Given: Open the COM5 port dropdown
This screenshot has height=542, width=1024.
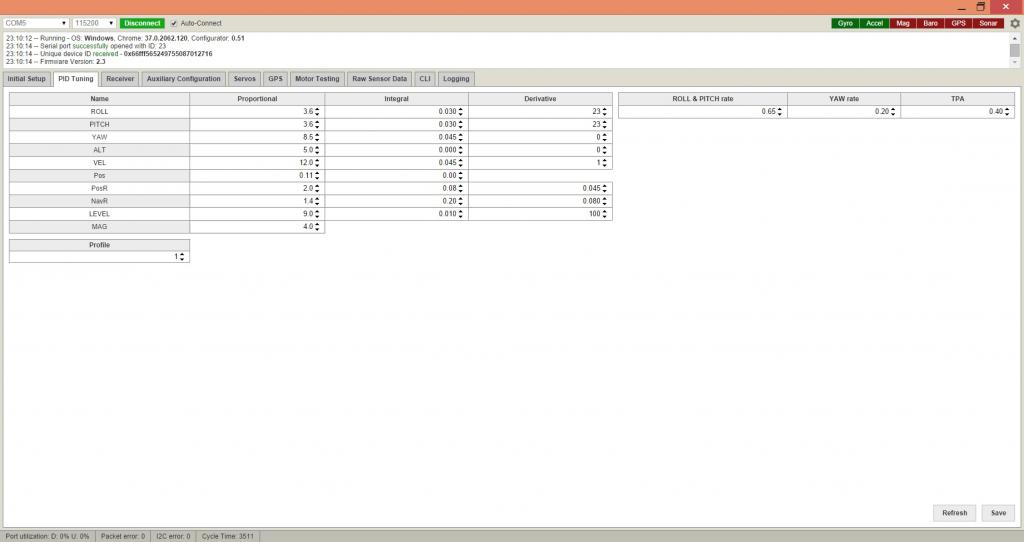Looking at the screenshot, I should click(x=36, y=23).
